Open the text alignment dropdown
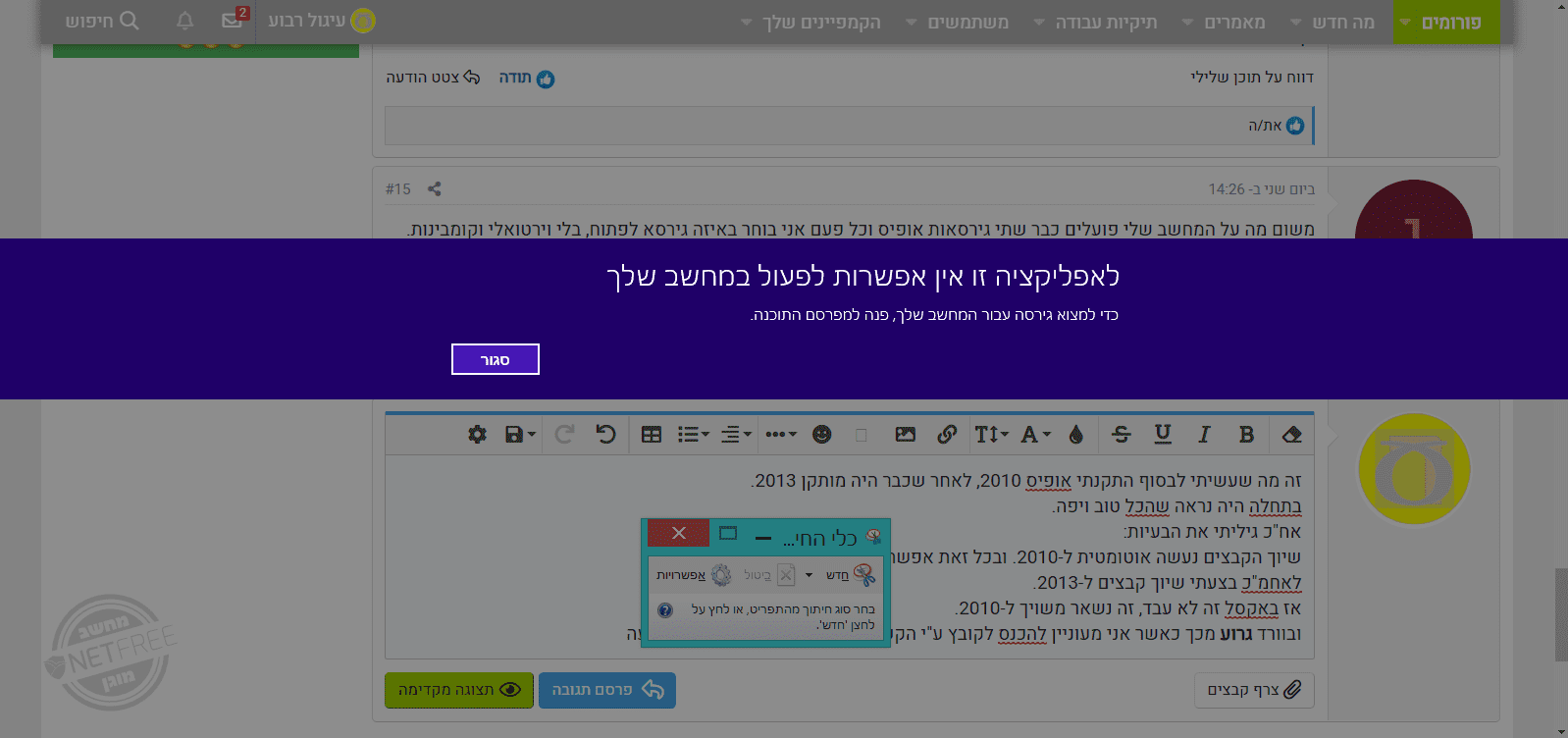This screenshot has height=738, width=1568. click(x=736, y=434)
